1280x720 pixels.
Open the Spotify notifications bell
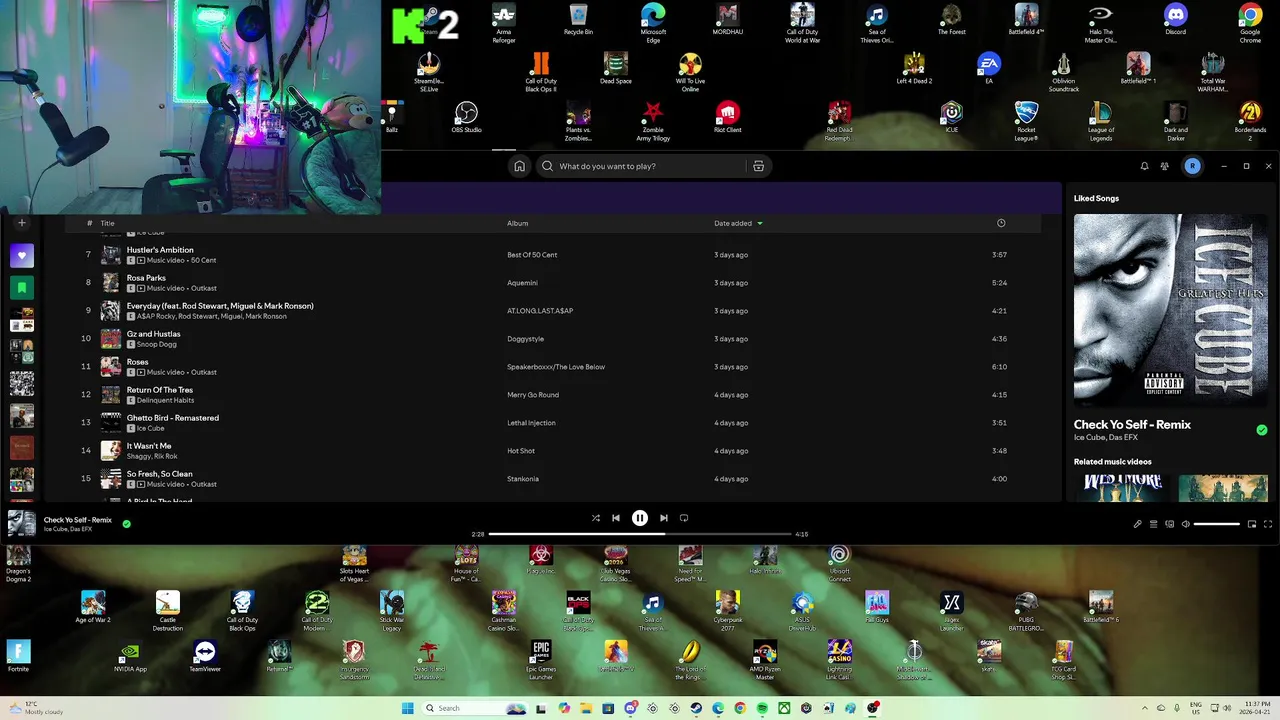tap(1144, 166)
